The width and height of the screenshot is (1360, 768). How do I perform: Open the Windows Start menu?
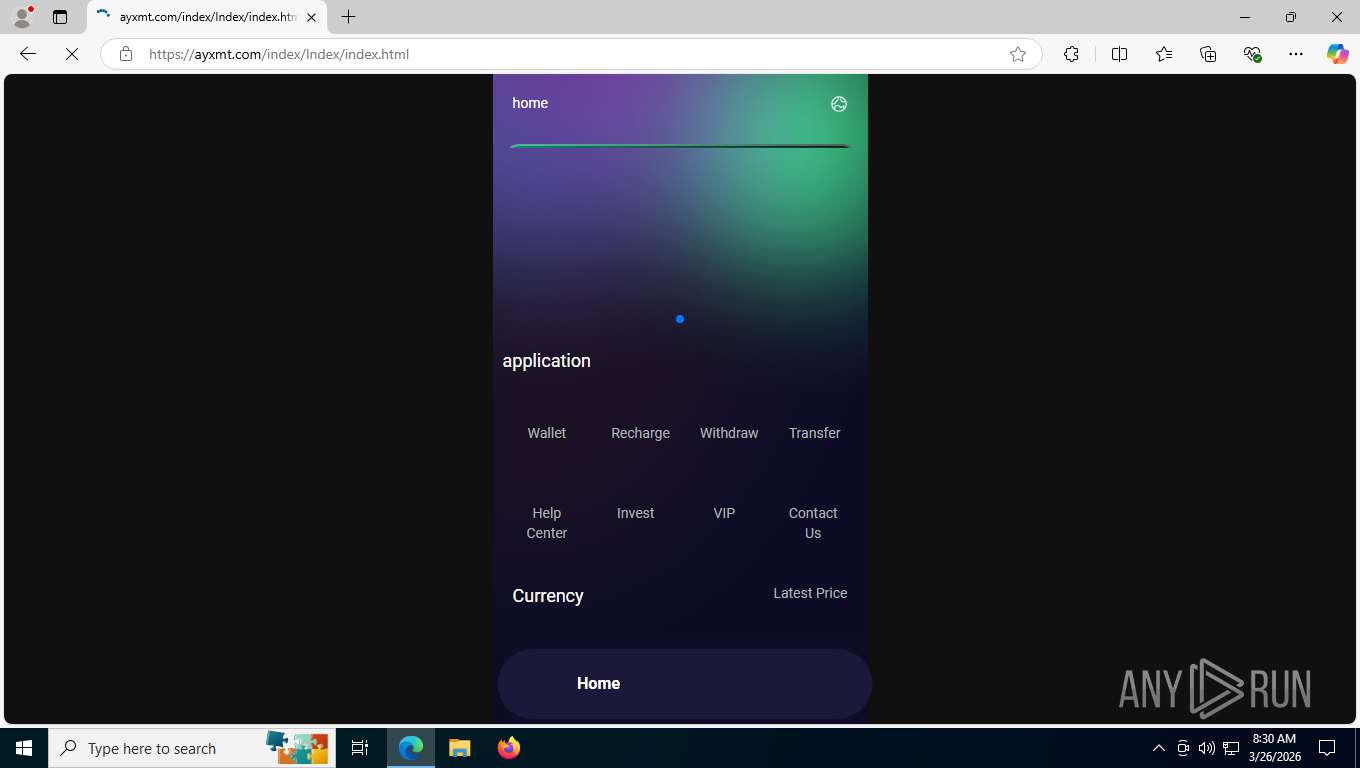tap(24, 748)
